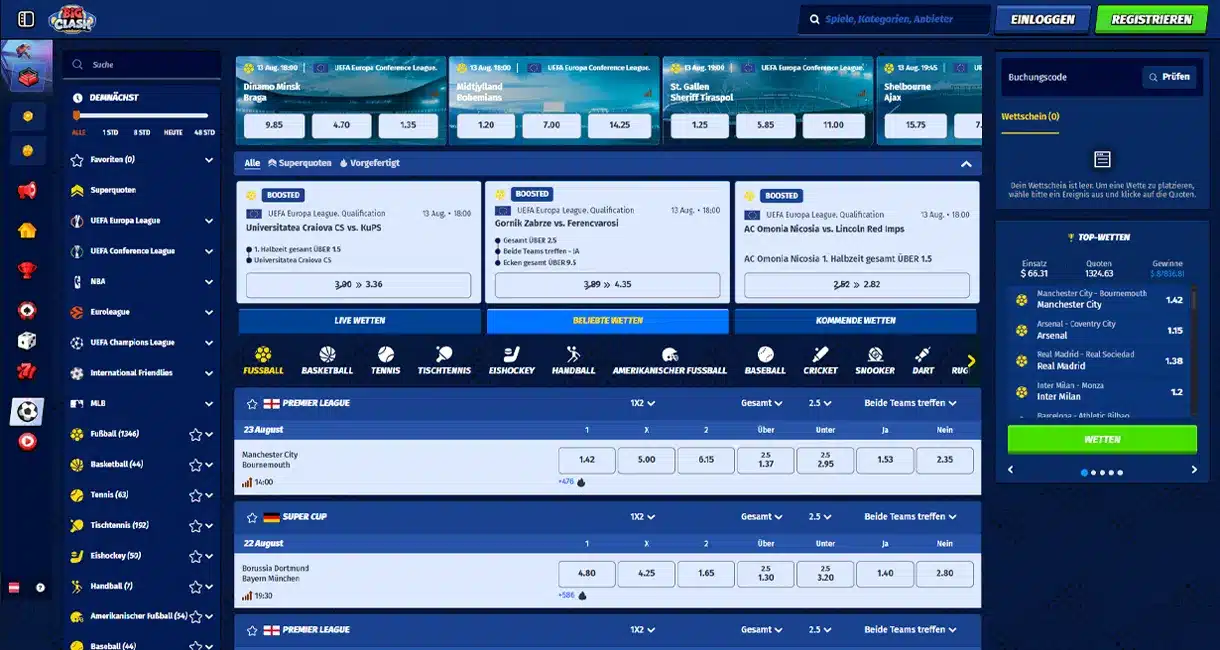Favorite the Tennis (63) category star
1220x650 pixels.
195,495
